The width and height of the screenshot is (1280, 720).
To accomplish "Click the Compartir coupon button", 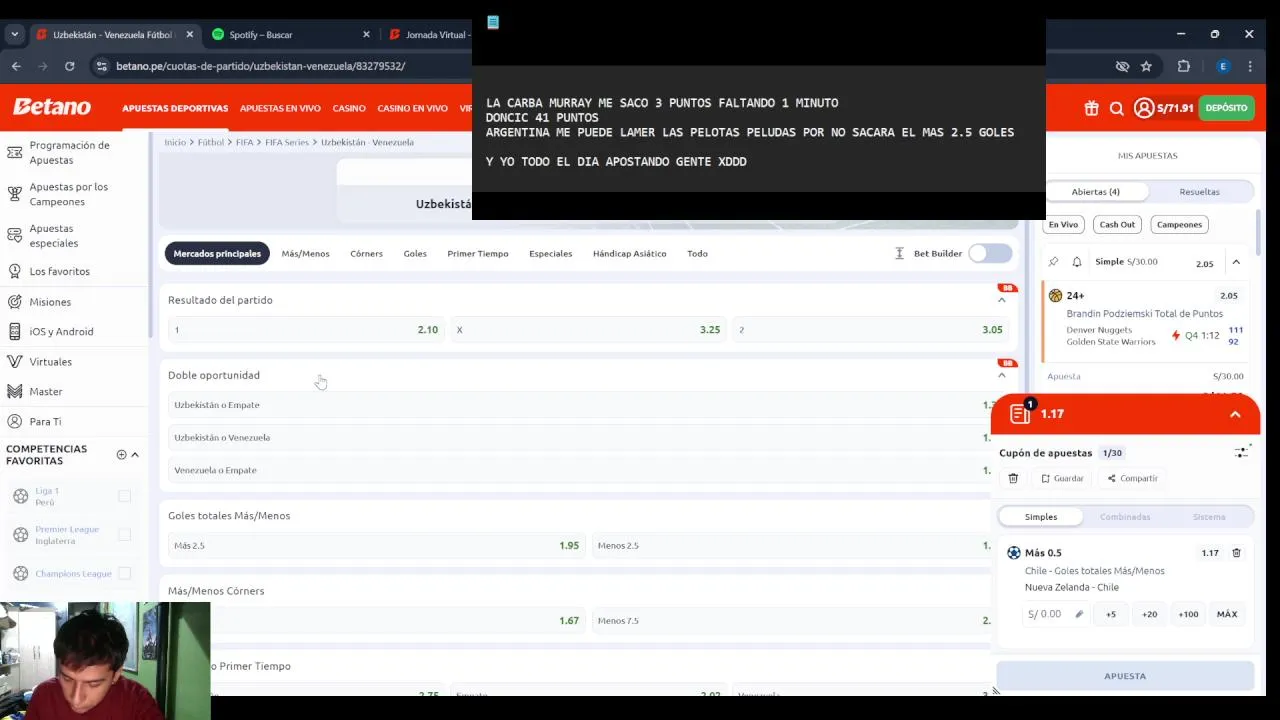I will (x=1132, y=478).
